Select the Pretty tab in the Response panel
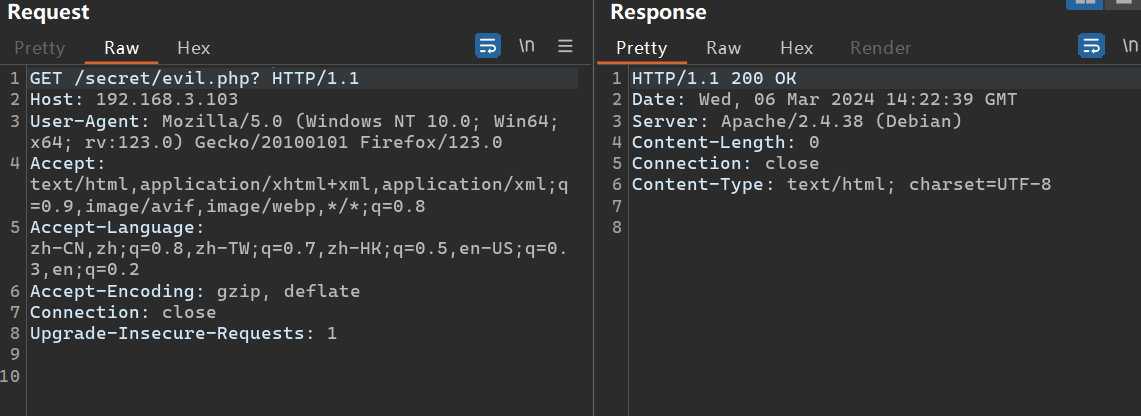The height and width of the screenshot is (416, 1141). click(641, 48)
